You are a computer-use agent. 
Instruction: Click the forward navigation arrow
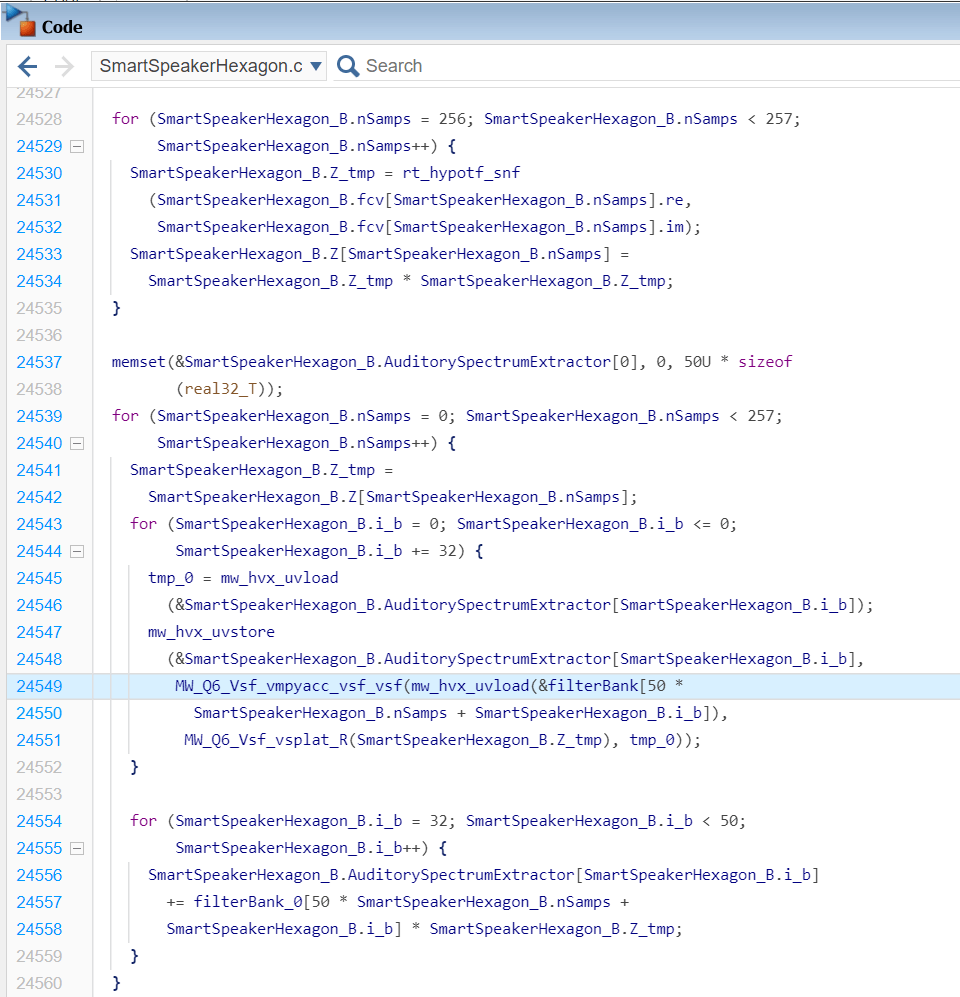pos(63,66)
